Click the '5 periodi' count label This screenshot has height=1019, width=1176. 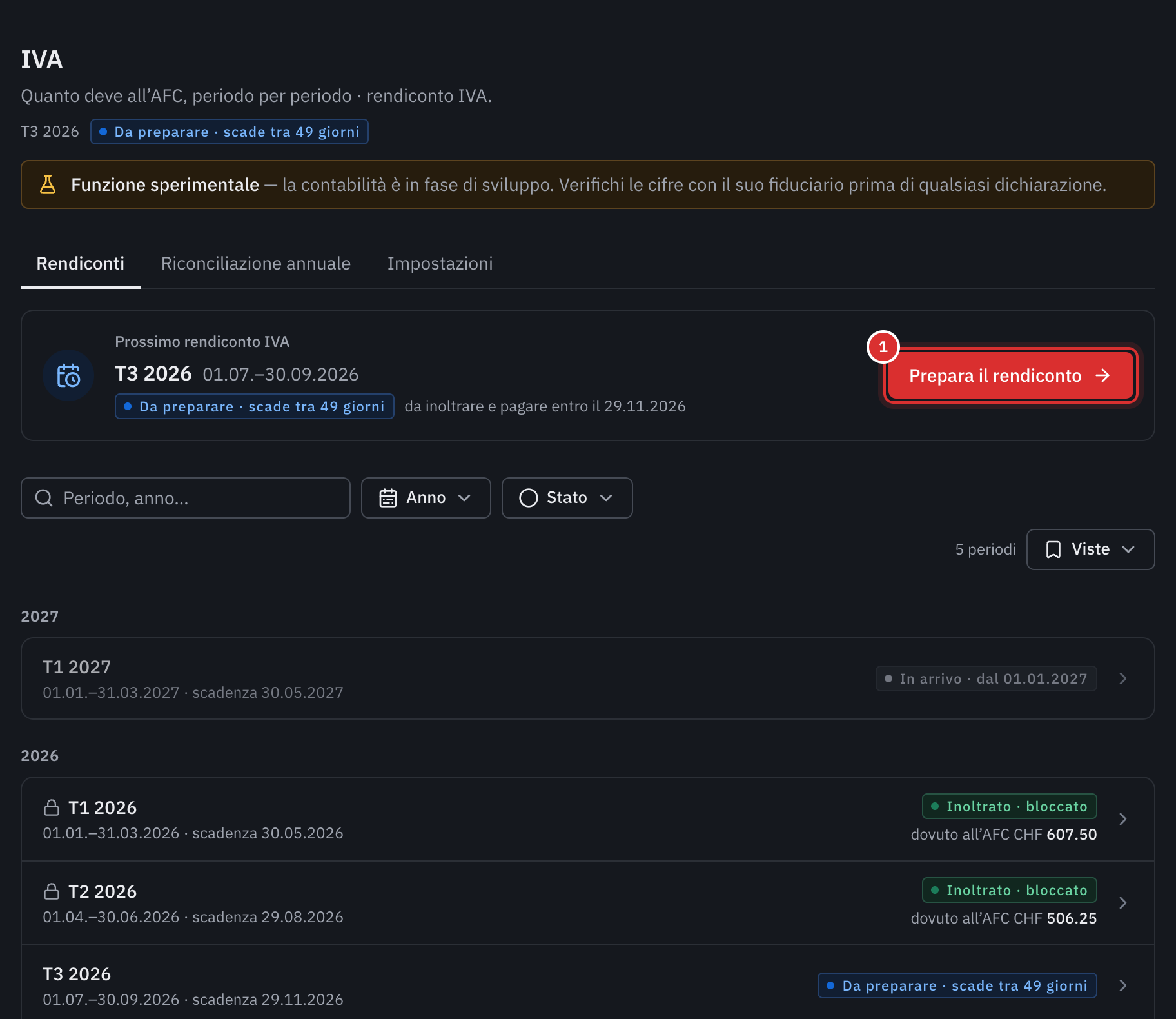pos(985,549)
